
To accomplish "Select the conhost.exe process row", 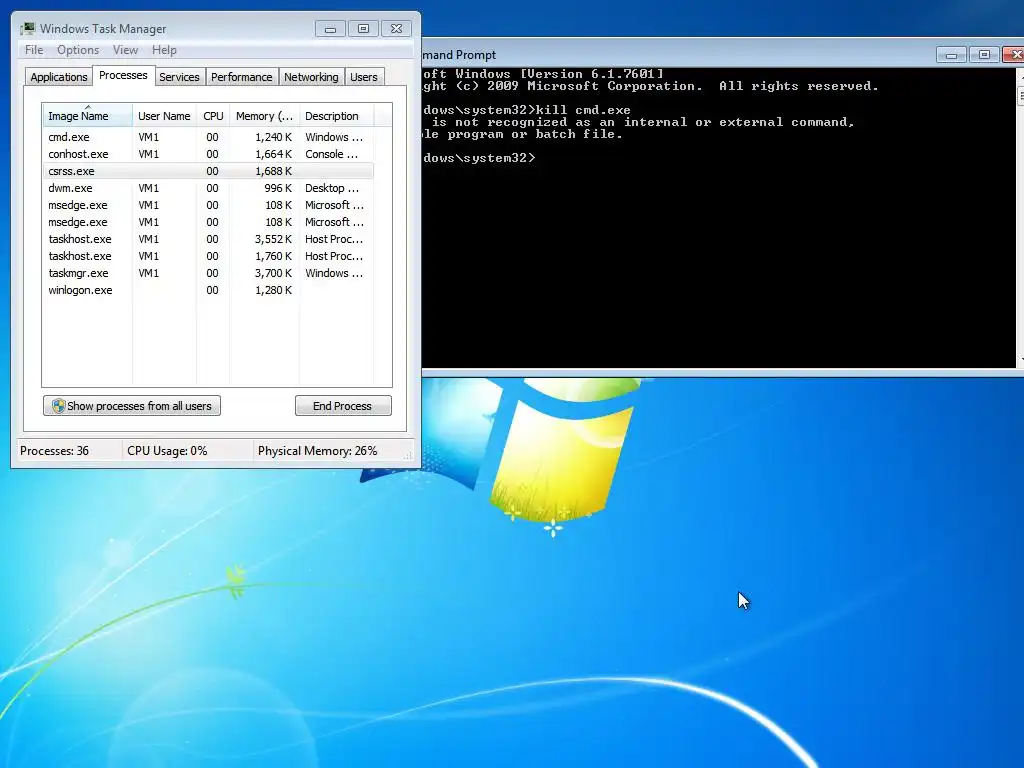I will click(x=208, y=154).
